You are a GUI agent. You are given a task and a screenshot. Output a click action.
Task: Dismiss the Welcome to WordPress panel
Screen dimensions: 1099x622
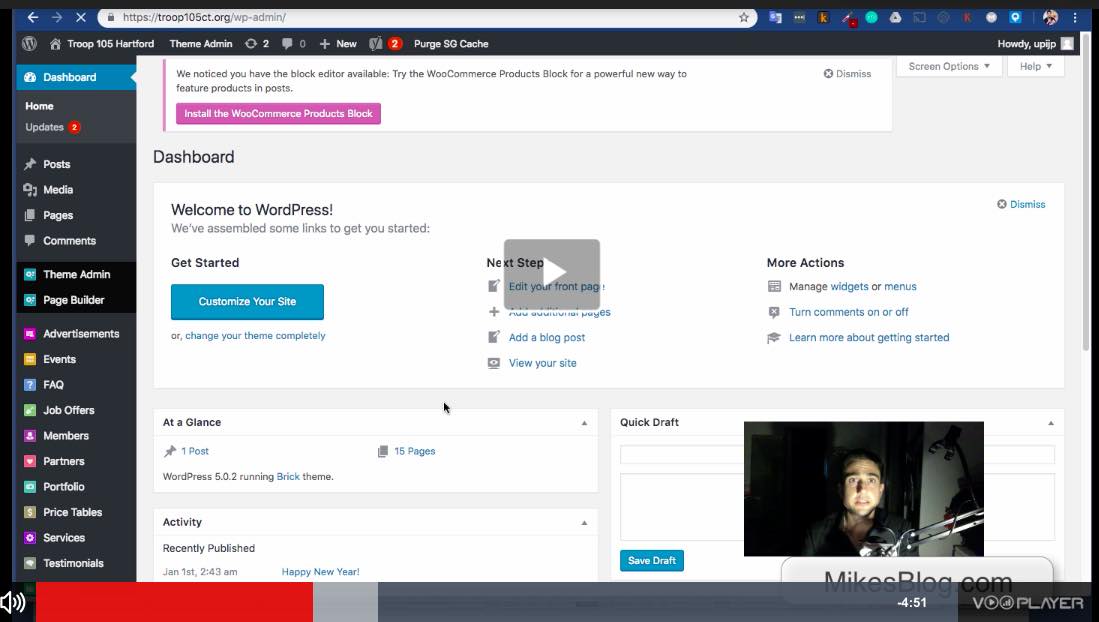click(1020, 204)
